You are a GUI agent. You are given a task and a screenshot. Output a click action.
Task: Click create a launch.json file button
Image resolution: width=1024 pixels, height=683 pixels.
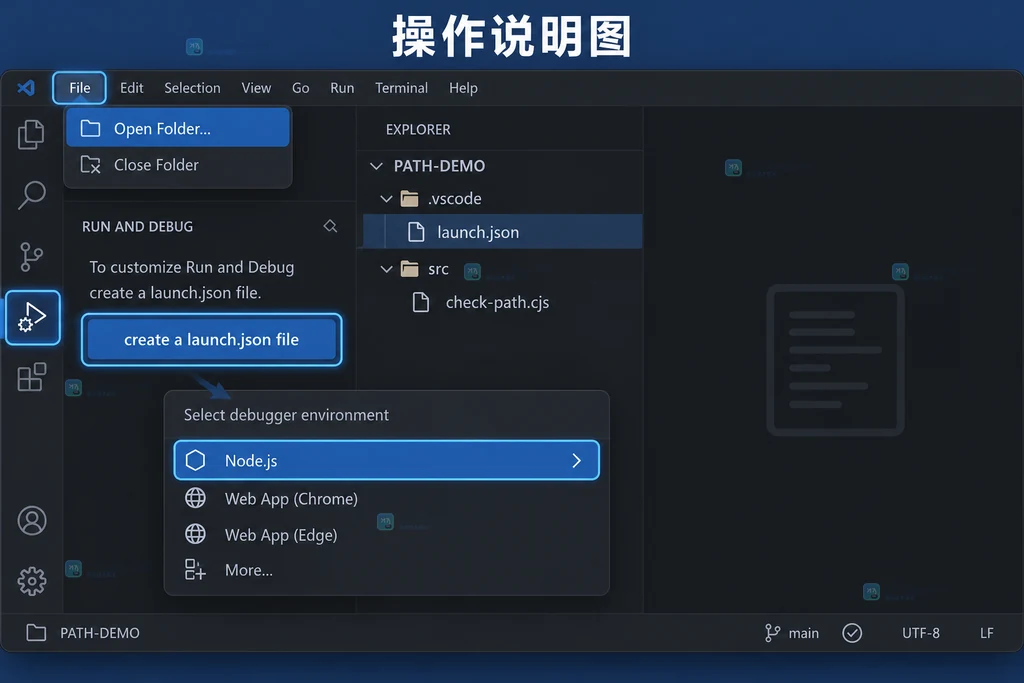tap(212, 340)
